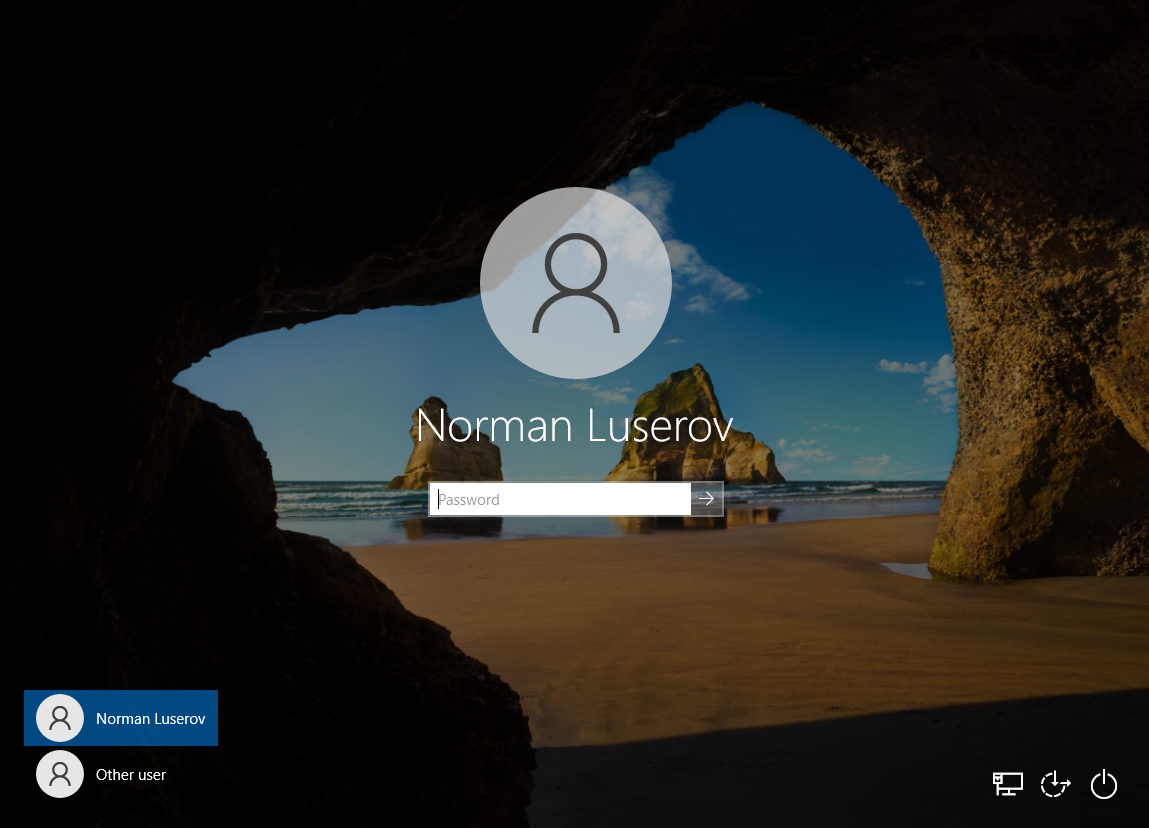Screen dimensions: 1149x828
Task: Click the Norman Luserov name above the password field
Action: pos(574,425)
